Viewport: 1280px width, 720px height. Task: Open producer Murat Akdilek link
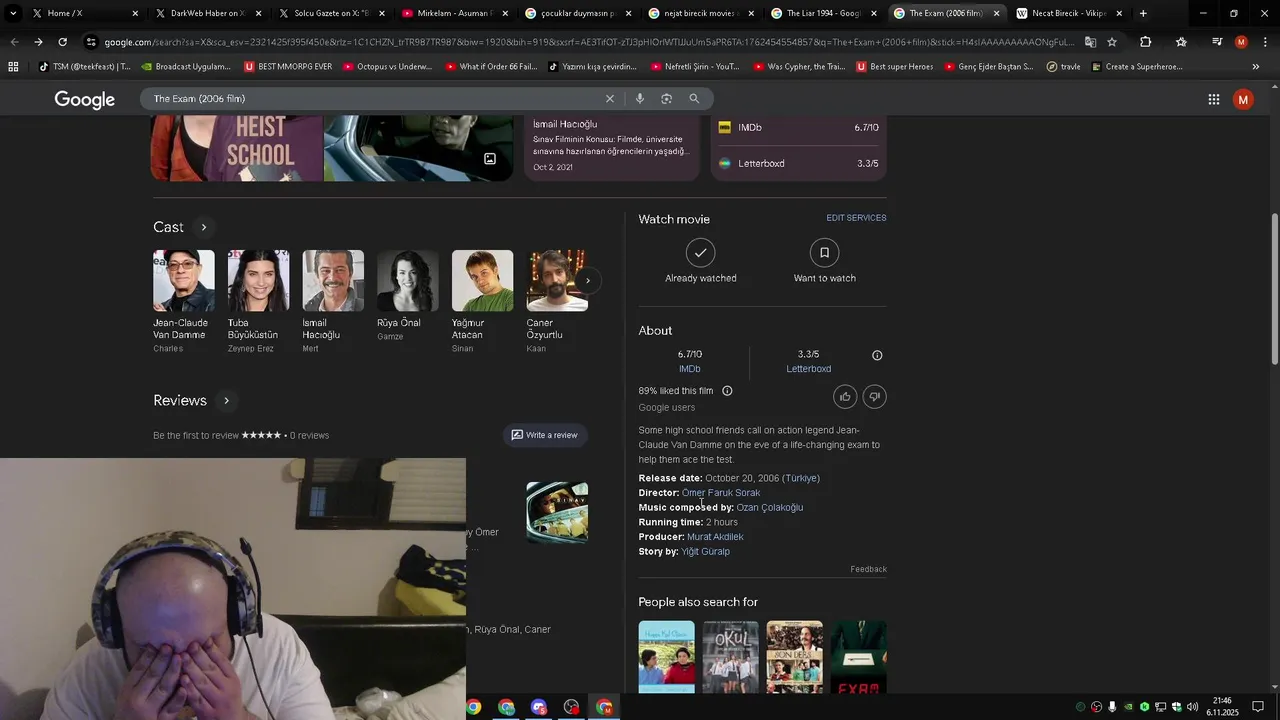715,537
